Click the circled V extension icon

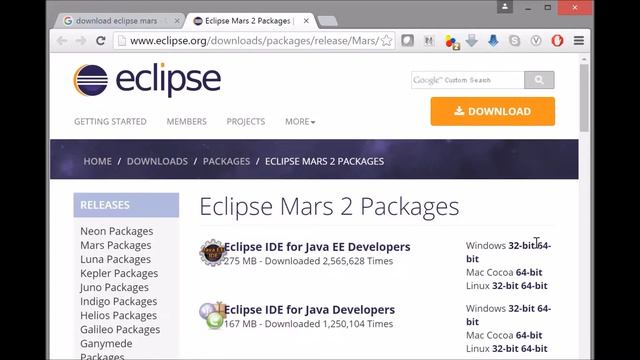[x=536, y=41]
